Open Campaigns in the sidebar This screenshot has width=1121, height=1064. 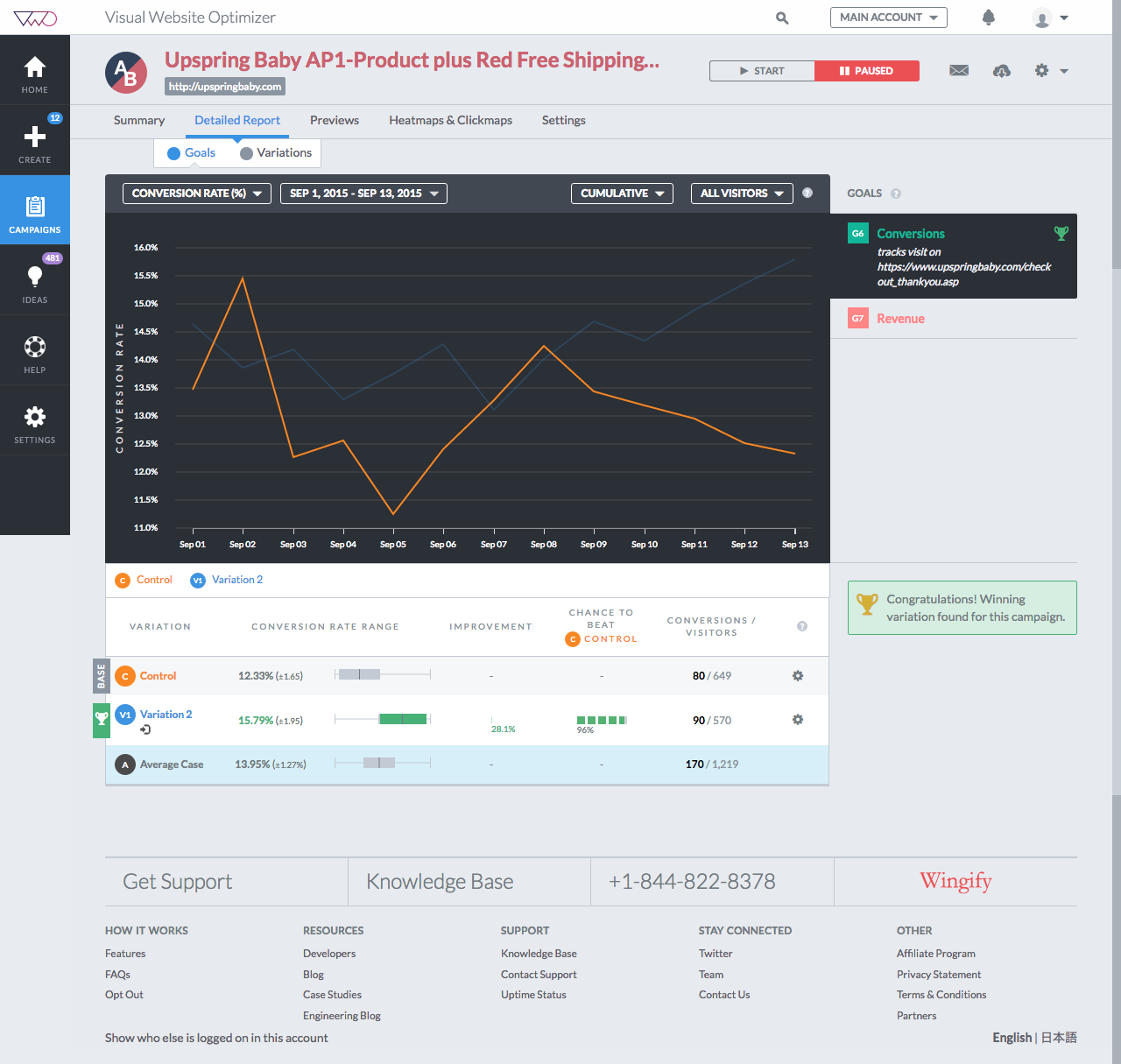coord(35,210)
